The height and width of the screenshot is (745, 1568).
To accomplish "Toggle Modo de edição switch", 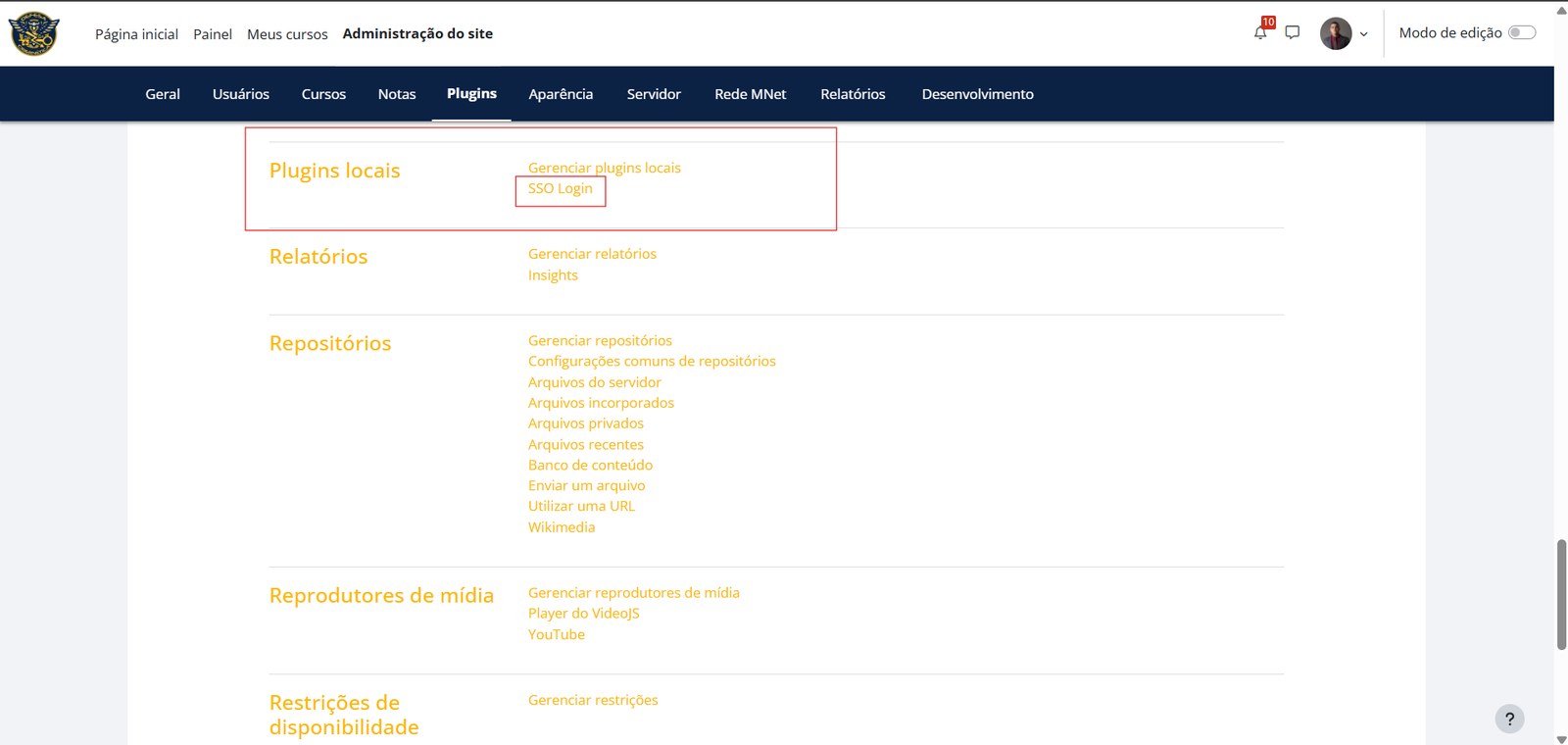I will tap(1522, 32).
